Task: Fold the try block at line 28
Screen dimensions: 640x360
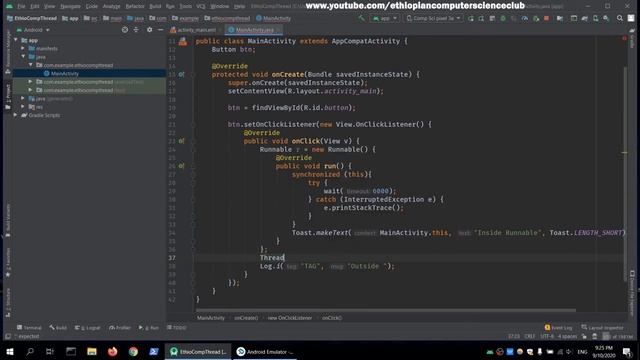Action: (x=193, y=182)
